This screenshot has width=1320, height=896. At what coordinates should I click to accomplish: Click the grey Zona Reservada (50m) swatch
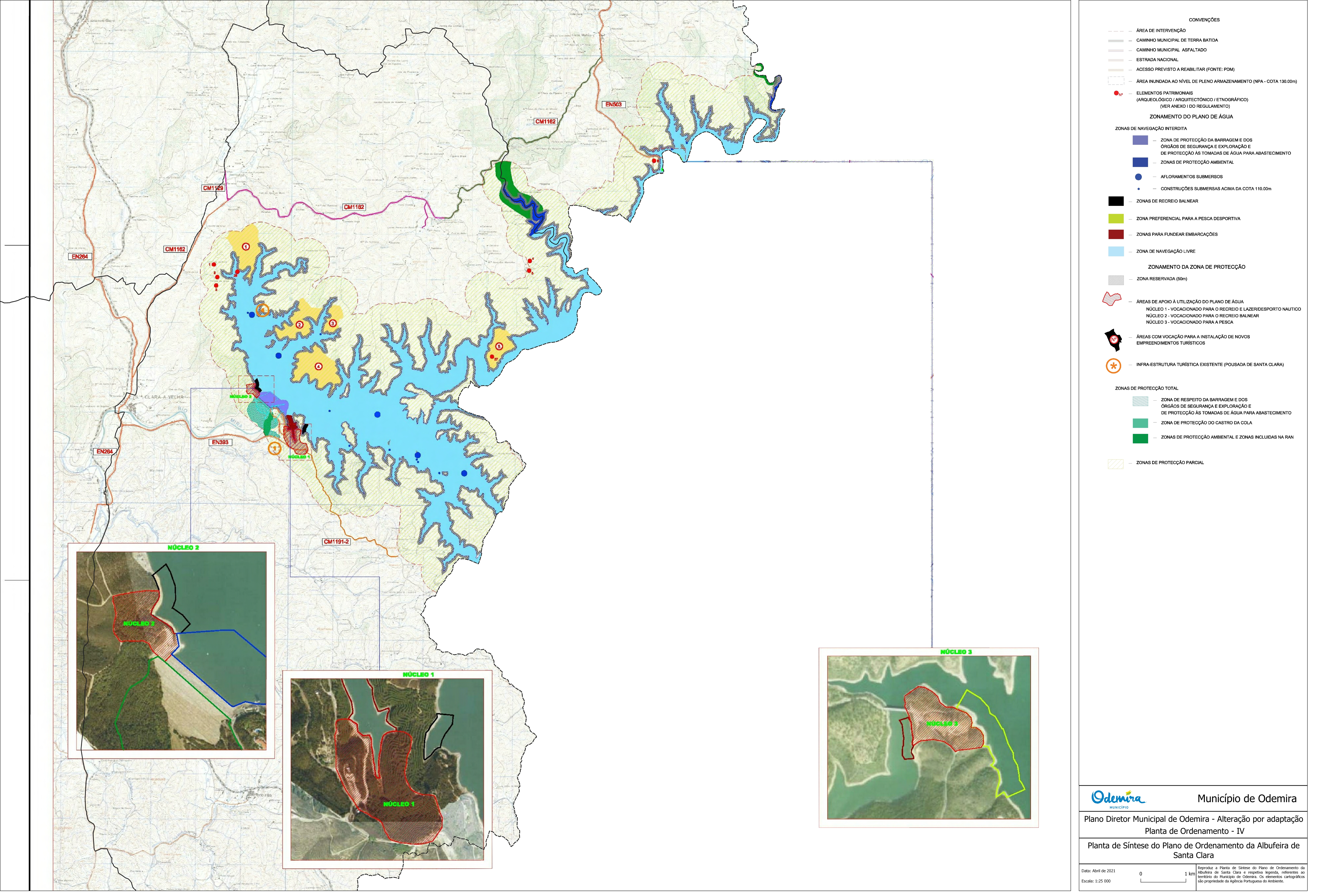1116,281
